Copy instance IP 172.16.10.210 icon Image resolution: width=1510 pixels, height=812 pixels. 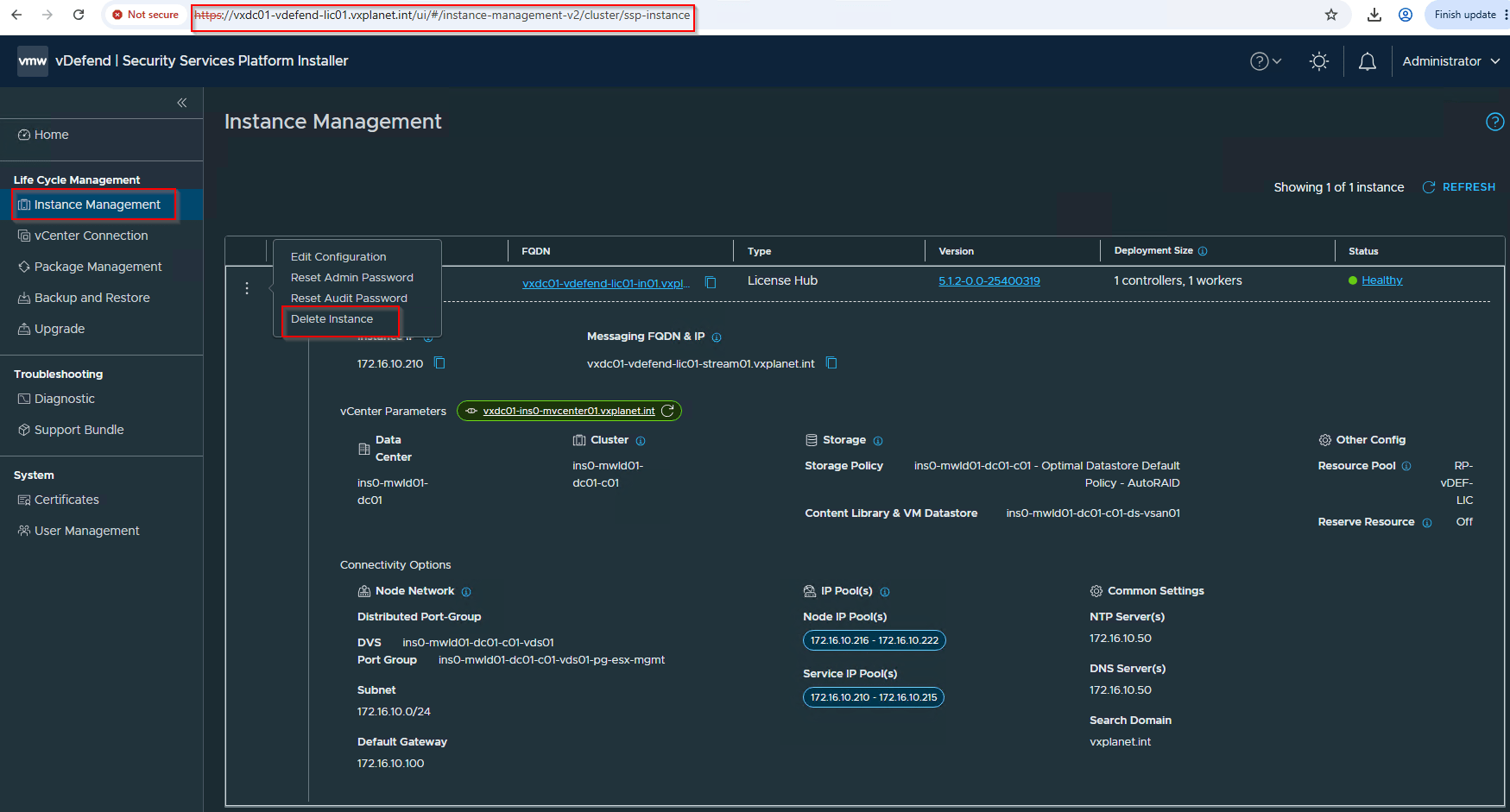[x=439, y=363]
